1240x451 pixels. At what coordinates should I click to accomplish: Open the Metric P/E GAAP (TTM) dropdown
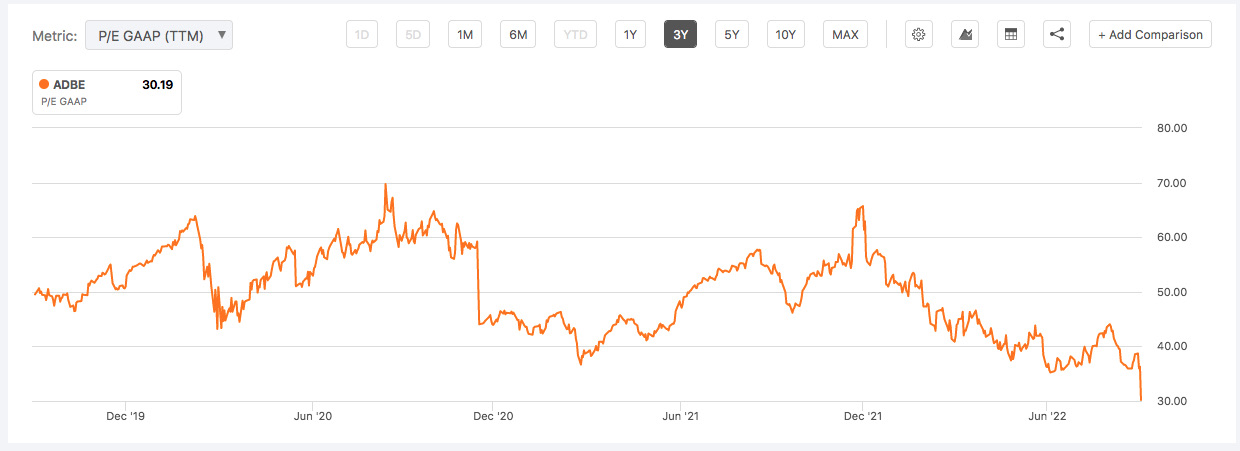point(159,36)
